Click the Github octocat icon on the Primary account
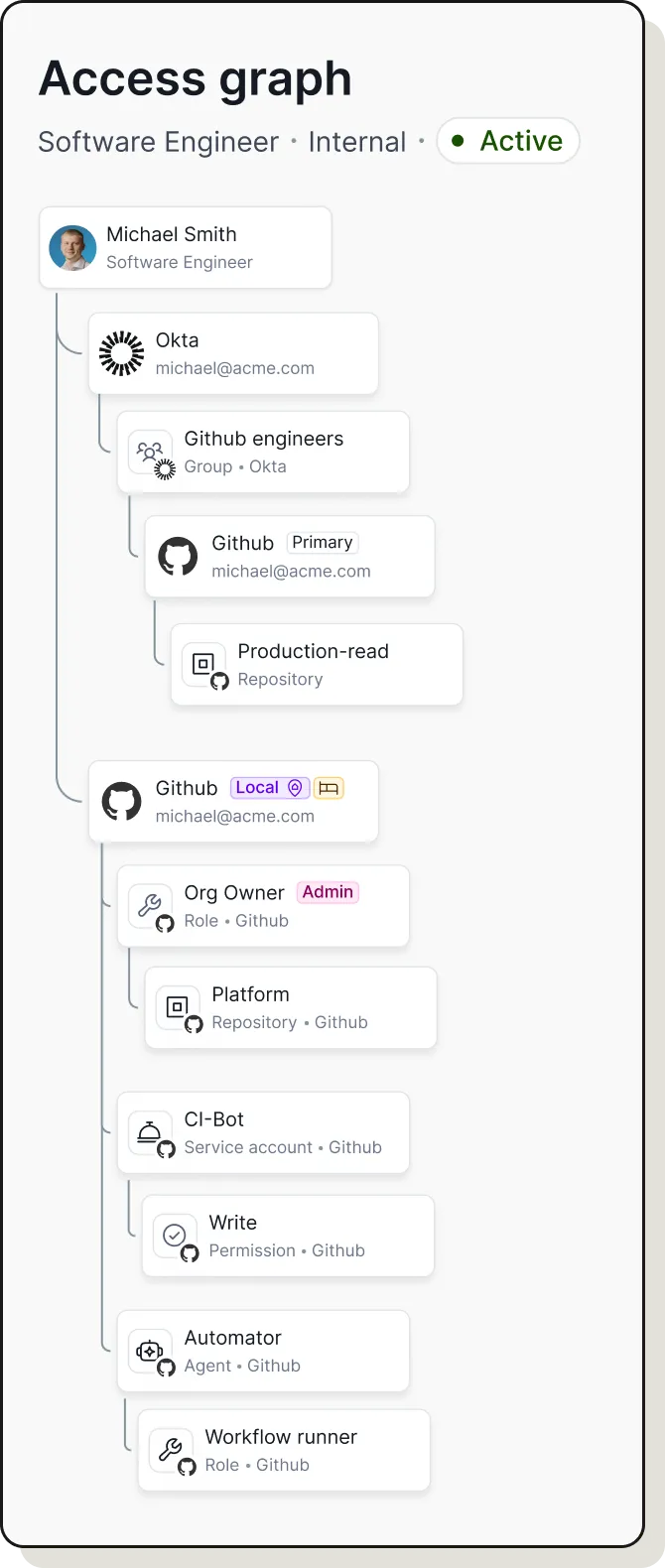This screenshot has height=1568, width=665. coord(178,557)
